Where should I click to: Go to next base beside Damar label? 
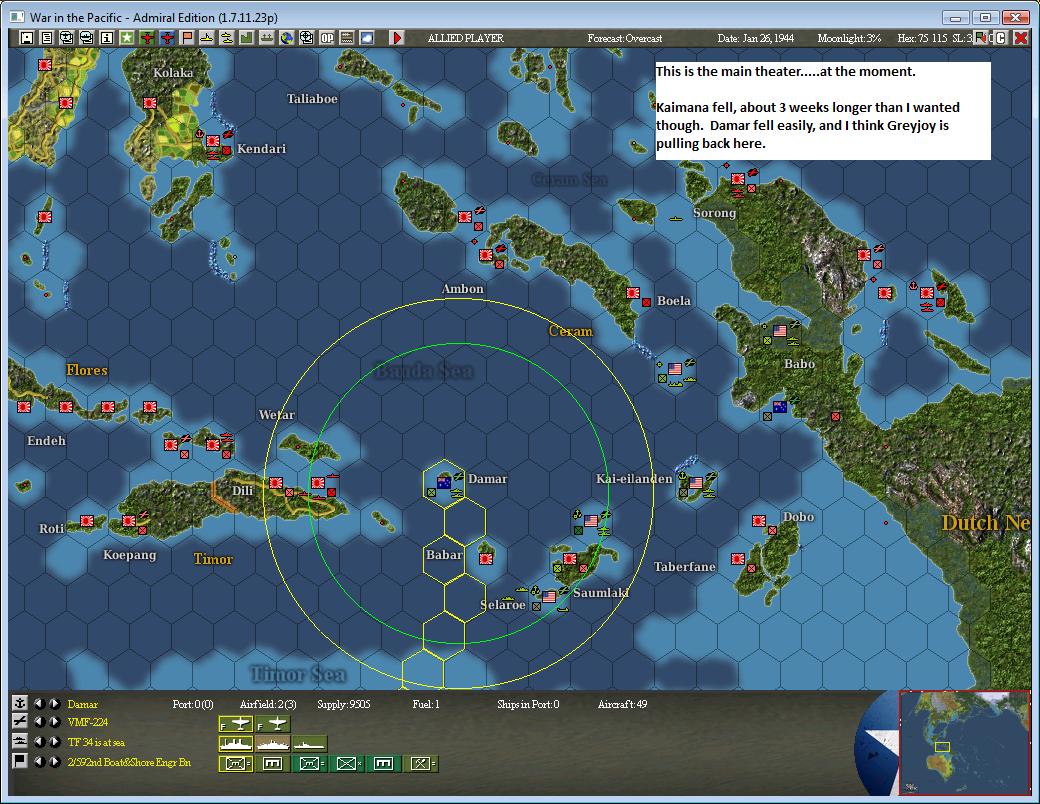click(54, 704)
